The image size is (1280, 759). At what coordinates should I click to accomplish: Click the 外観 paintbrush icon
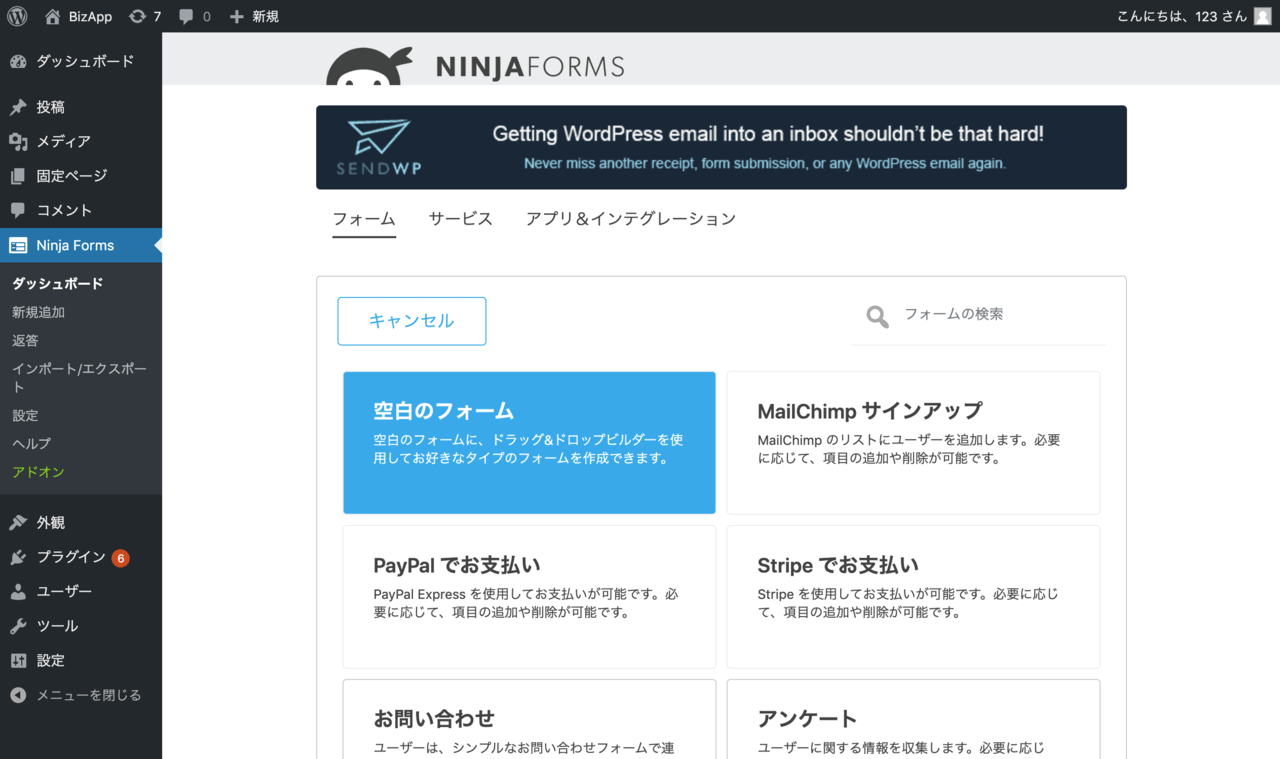(18, 522)
